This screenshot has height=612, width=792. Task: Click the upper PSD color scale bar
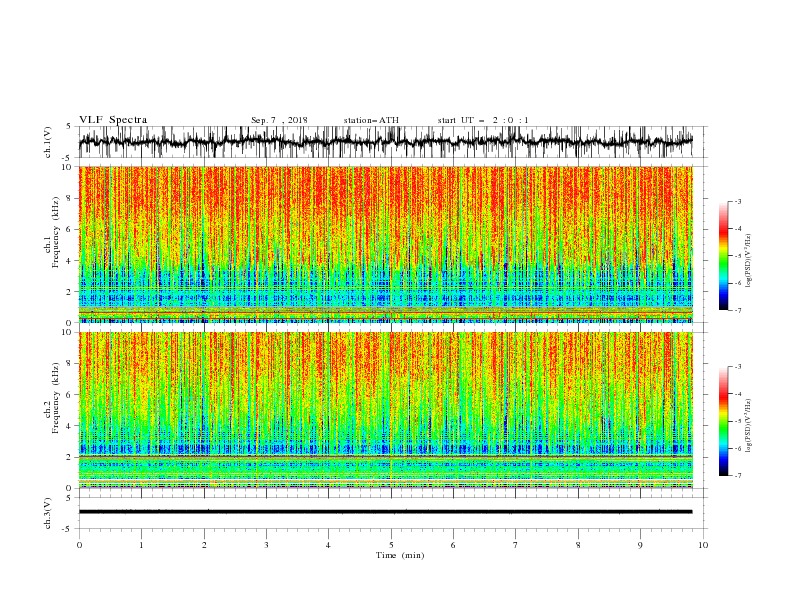pyautogui.click(x=723, y=256)
